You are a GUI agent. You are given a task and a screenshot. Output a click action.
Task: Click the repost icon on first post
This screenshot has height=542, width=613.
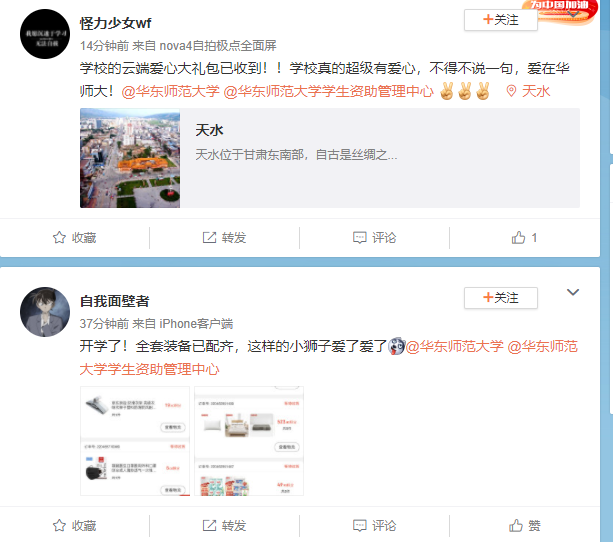coord(209,237)
